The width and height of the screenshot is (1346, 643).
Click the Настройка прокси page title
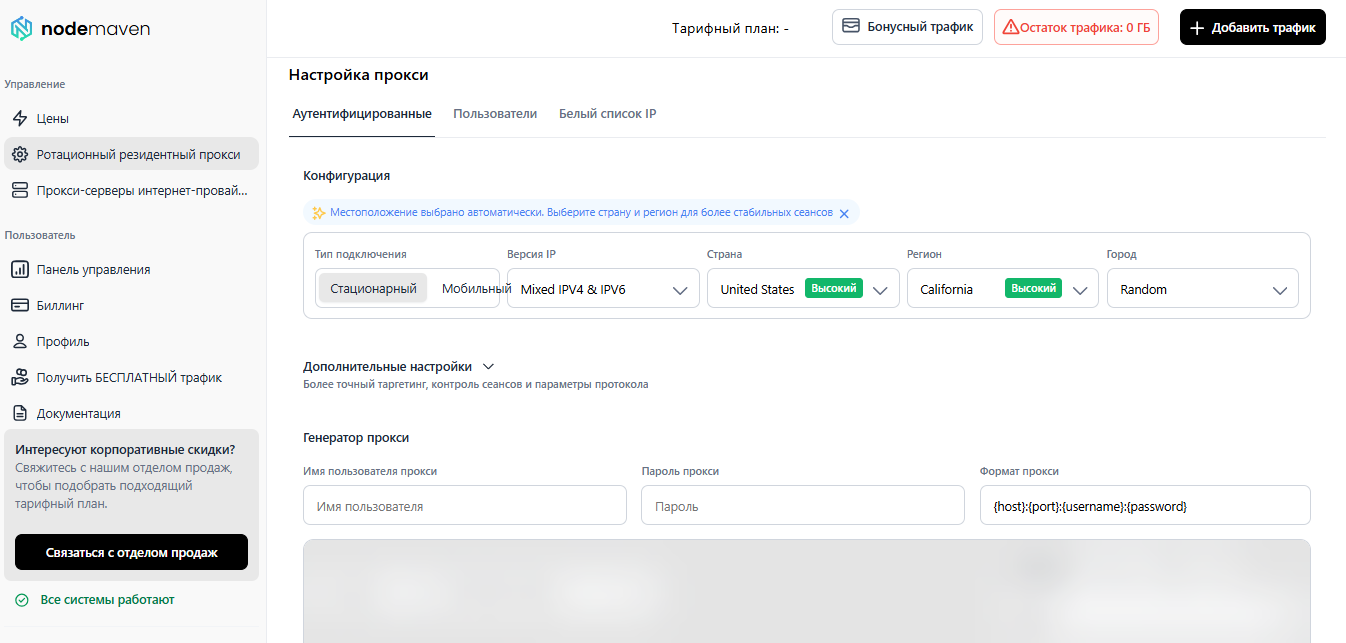pos(358,75)
